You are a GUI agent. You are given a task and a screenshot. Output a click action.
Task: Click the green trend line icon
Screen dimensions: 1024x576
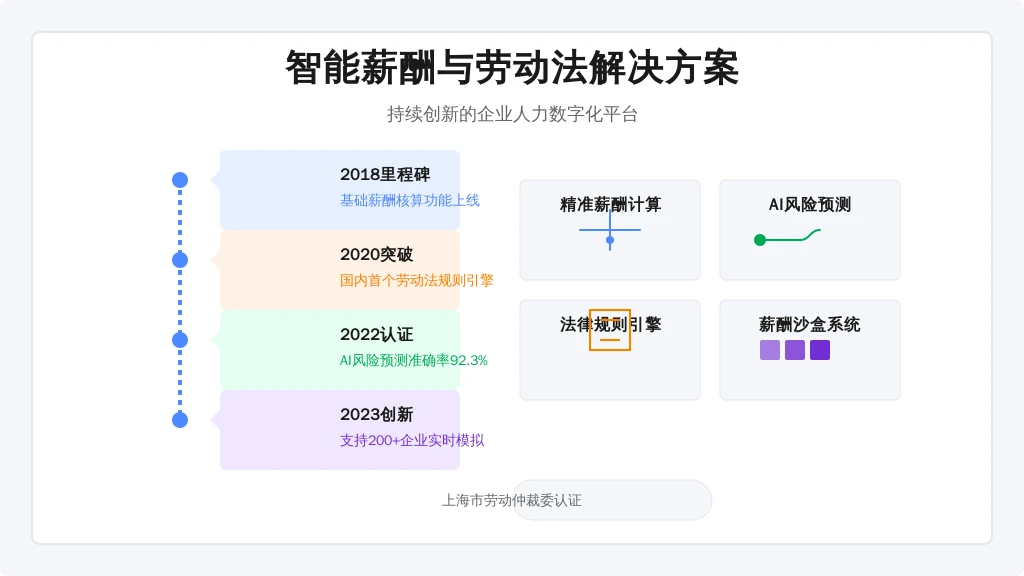click(788, 237)
